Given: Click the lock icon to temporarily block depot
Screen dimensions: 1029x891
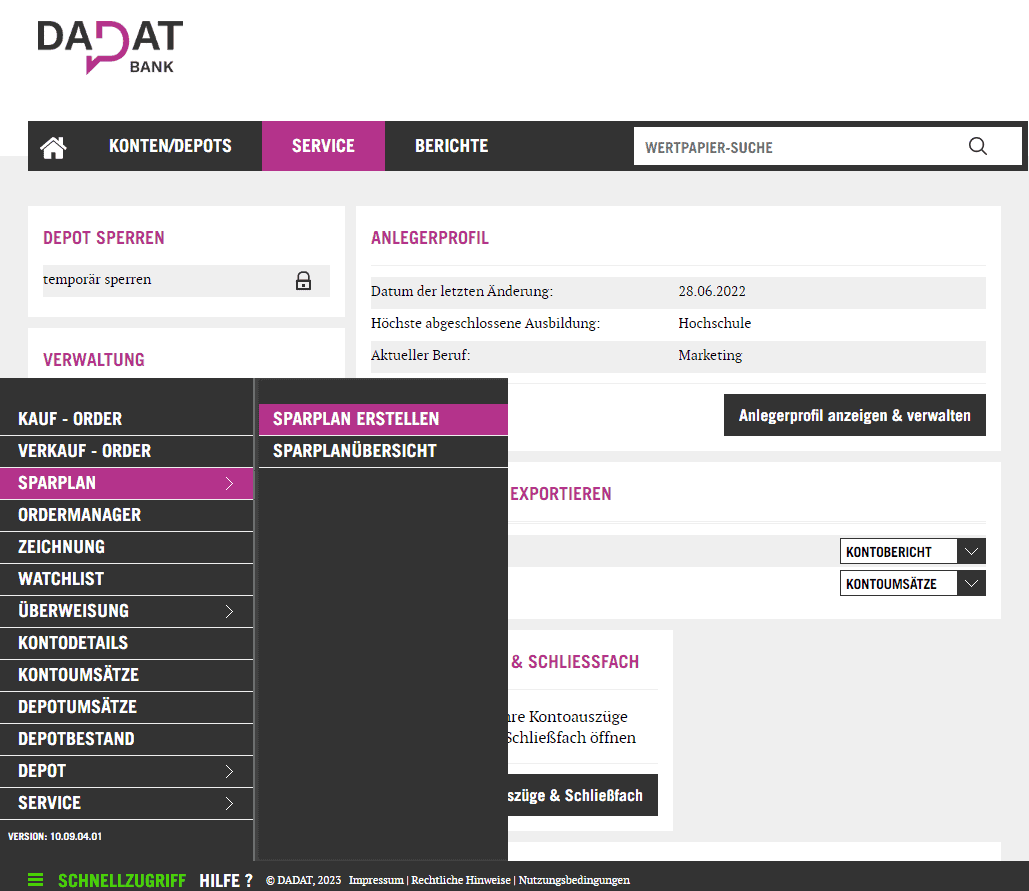Looking at the screenshot, I should point(303,281).
